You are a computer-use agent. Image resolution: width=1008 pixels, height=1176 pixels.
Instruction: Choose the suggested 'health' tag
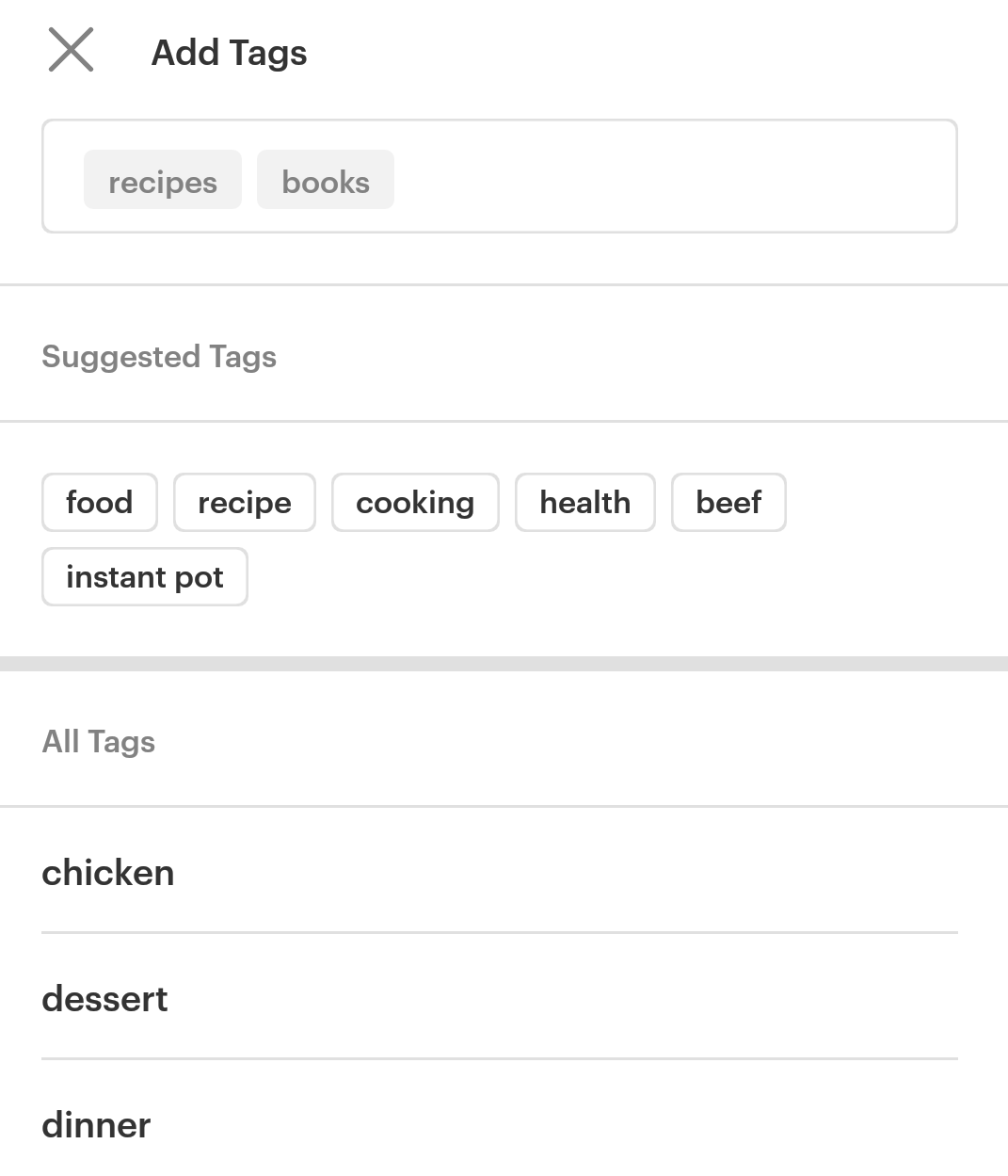(x=584, y=503)
